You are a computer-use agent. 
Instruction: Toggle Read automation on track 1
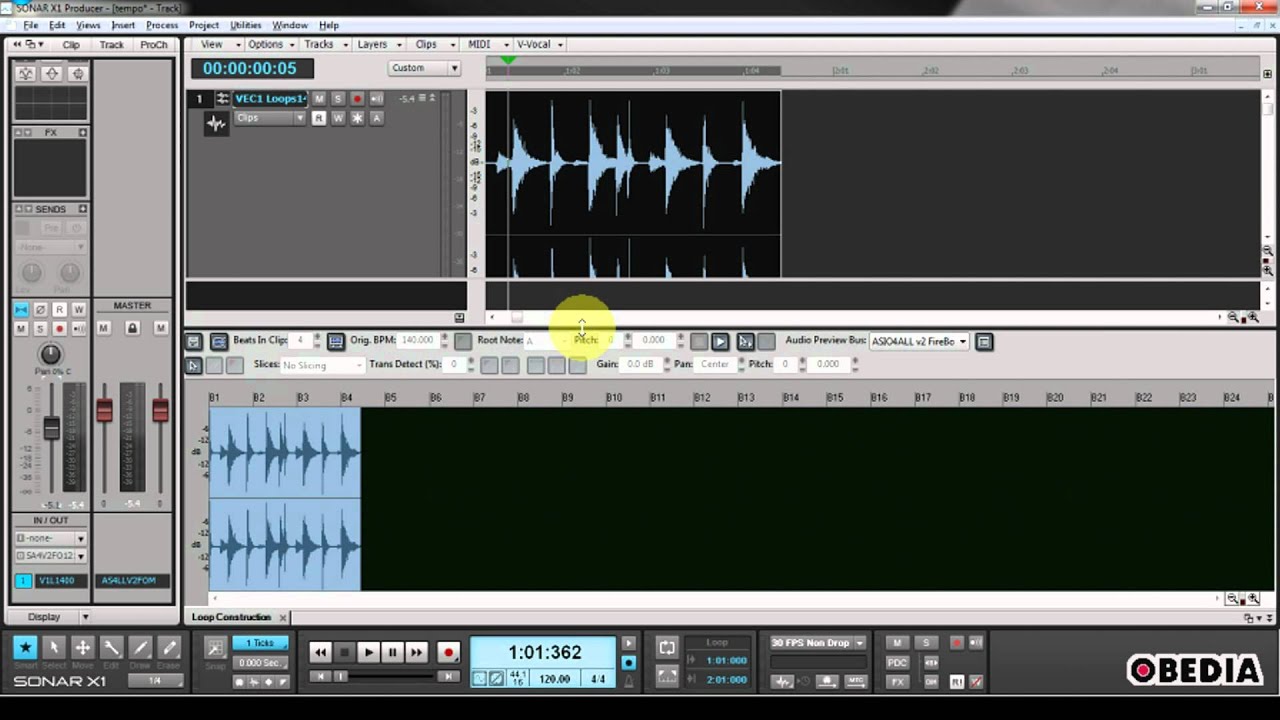[x=319, y=118]
